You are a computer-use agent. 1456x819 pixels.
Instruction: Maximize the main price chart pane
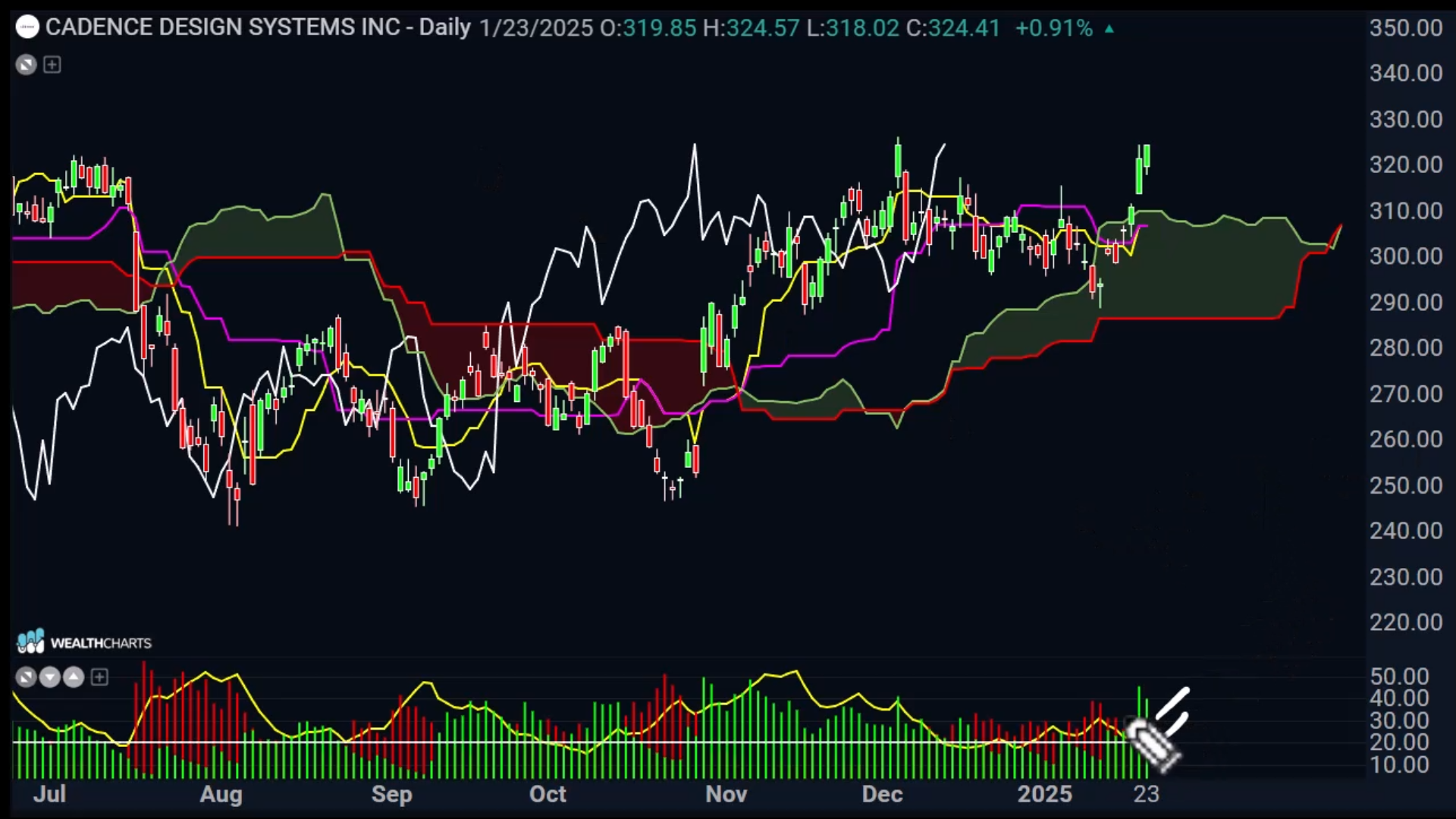[x=27, y=64]
